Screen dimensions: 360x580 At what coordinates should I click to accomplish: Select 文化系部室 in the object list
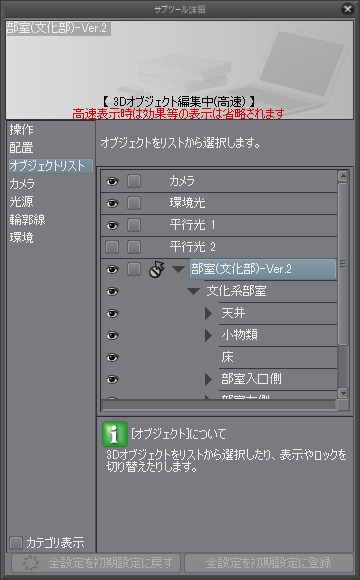(236, 291)
